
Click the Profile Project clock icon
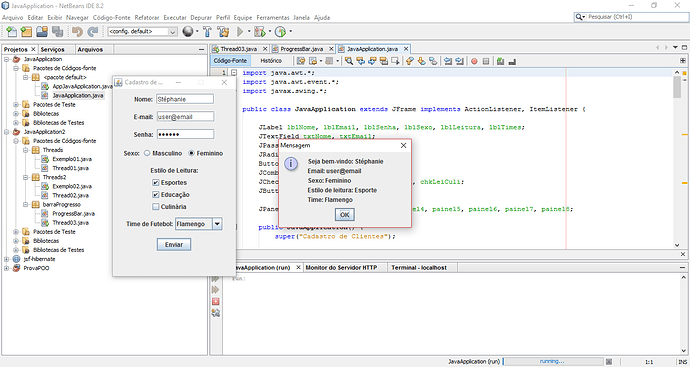click(280, 31)
